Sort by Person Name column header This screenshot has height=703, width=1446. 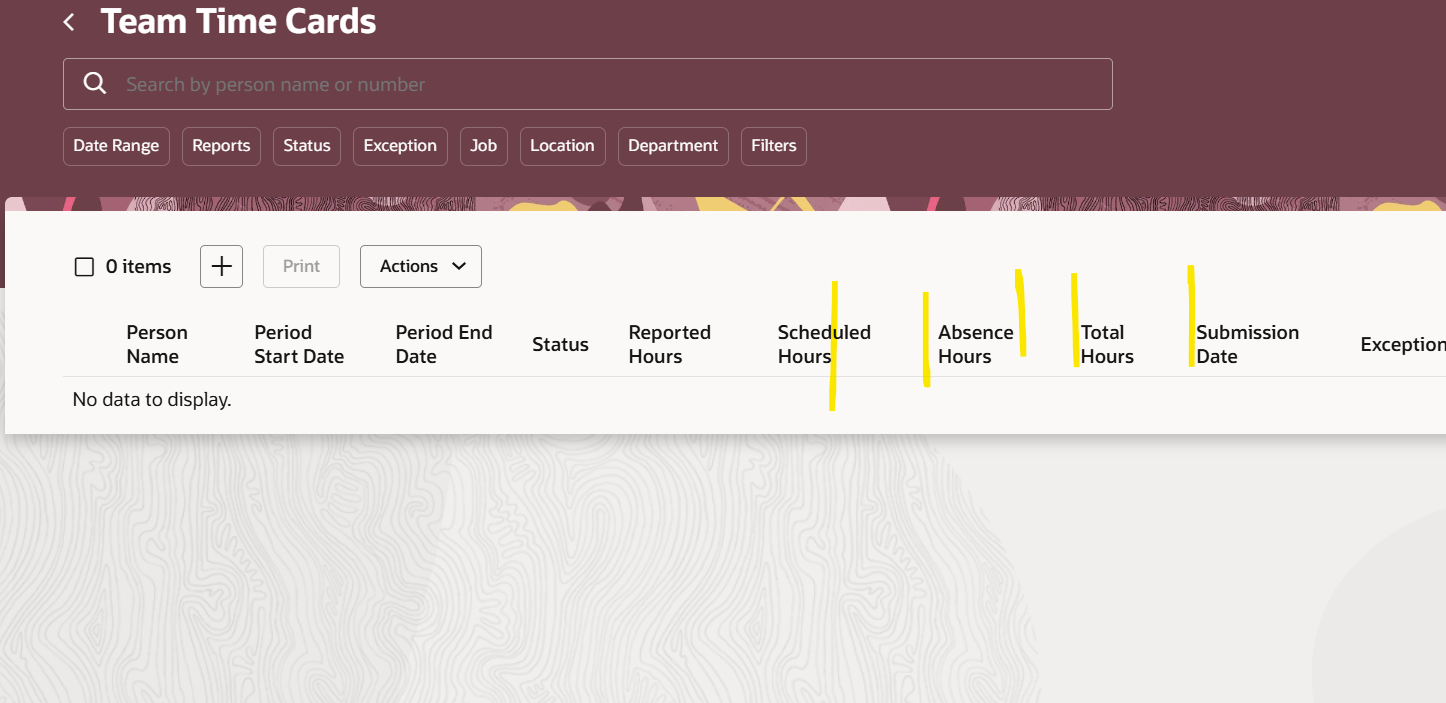[157, 344]
